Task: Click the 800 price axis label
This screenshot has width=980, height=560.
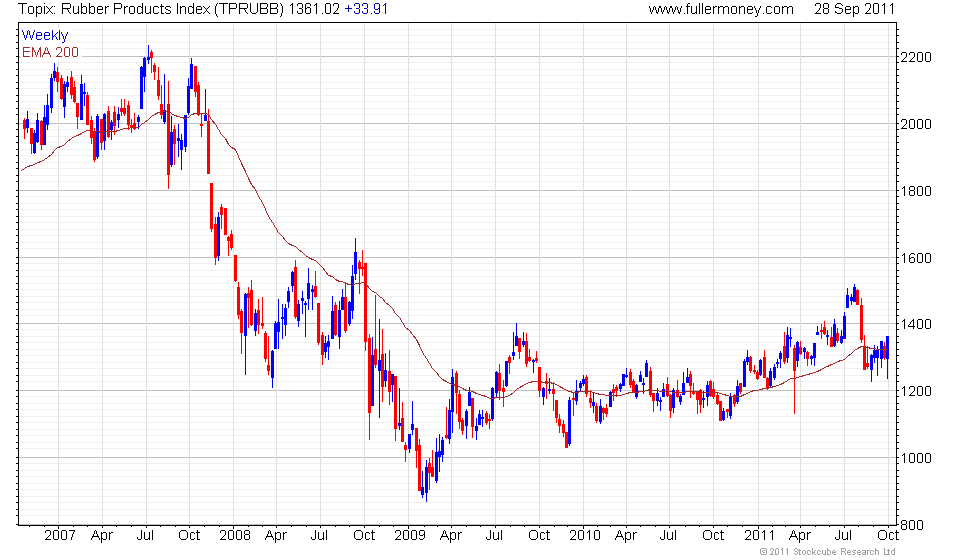Action: click(912, 525)
